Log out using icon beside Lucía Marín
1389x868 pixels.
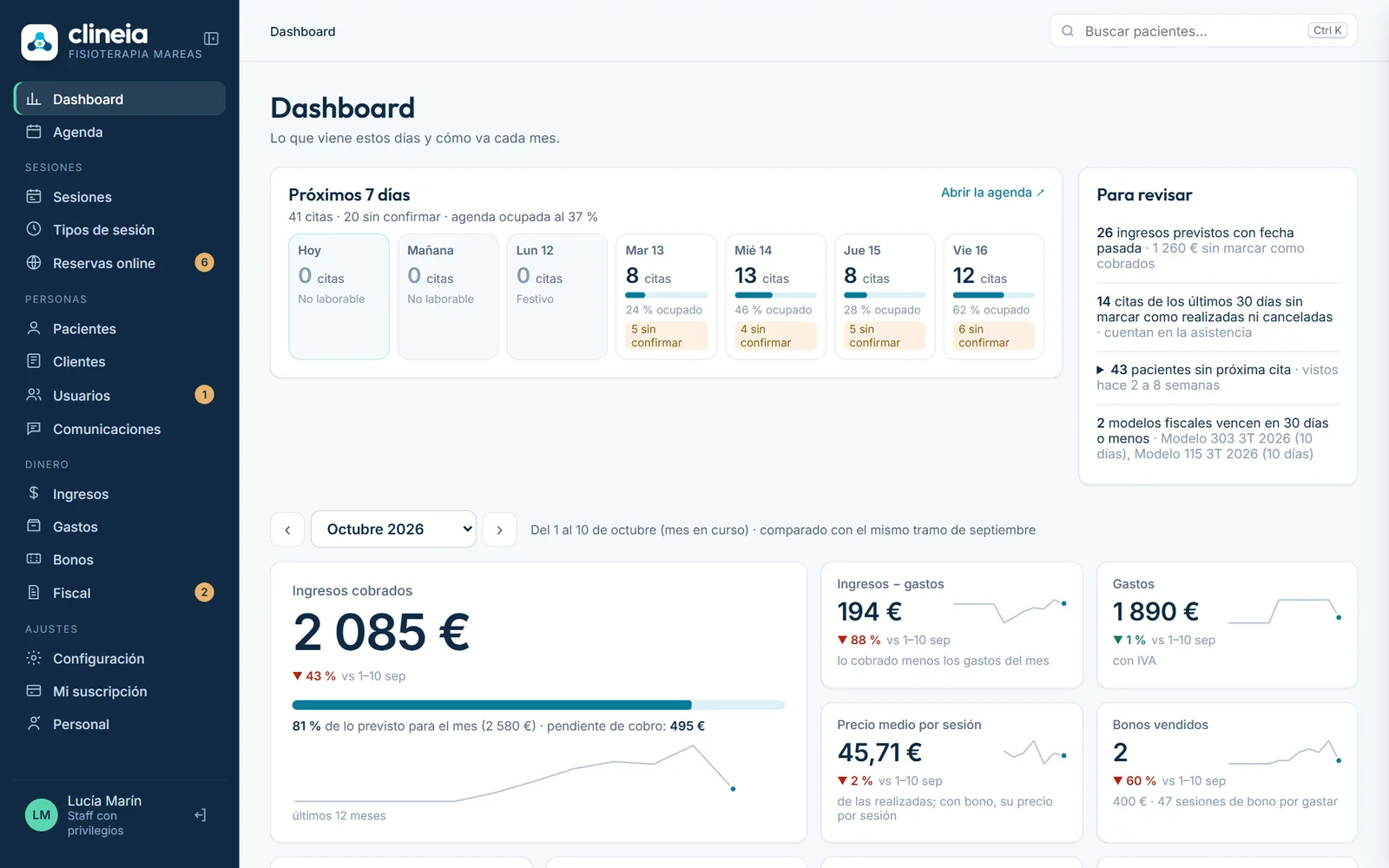(201, 815)
